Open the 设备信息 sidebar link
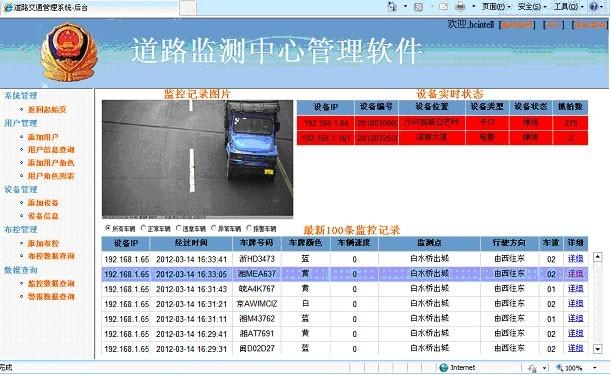This screenshot has height=375, width=611. click(43, 216)
